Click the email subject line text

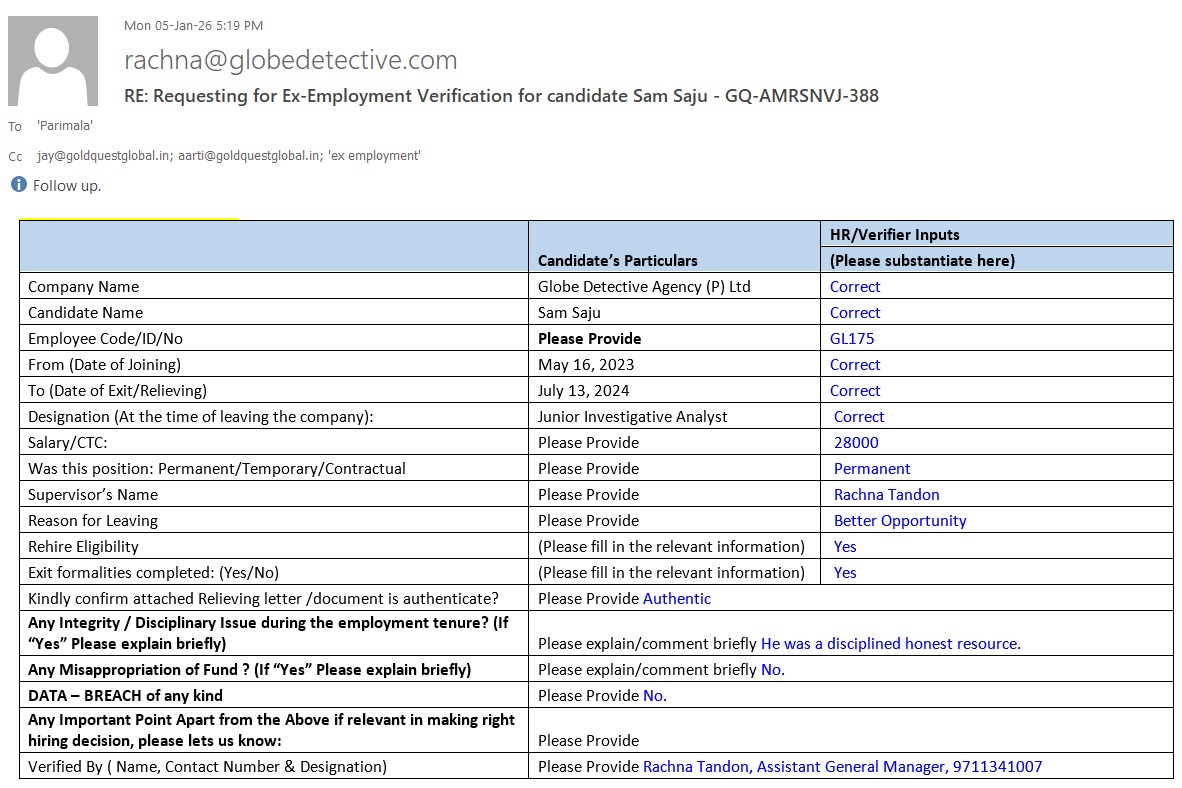point(501,96)
